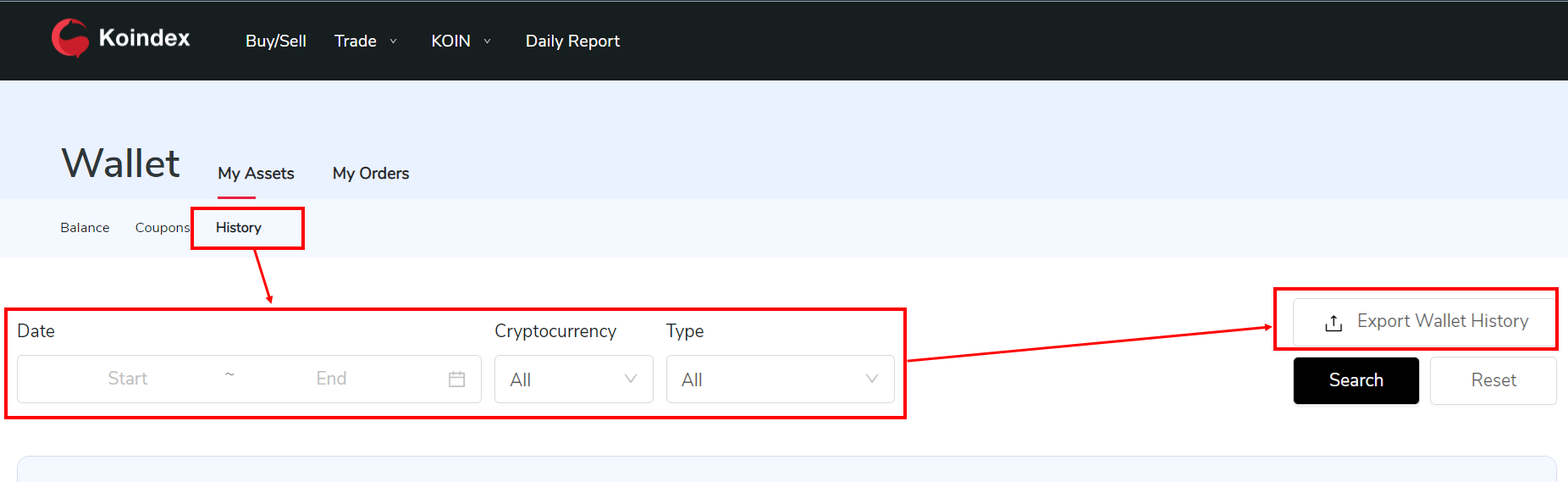Click the Koindex brand name link
The width and height of the screenshot is (1568, 482).
pyautogui.click(x=144, y=38)
